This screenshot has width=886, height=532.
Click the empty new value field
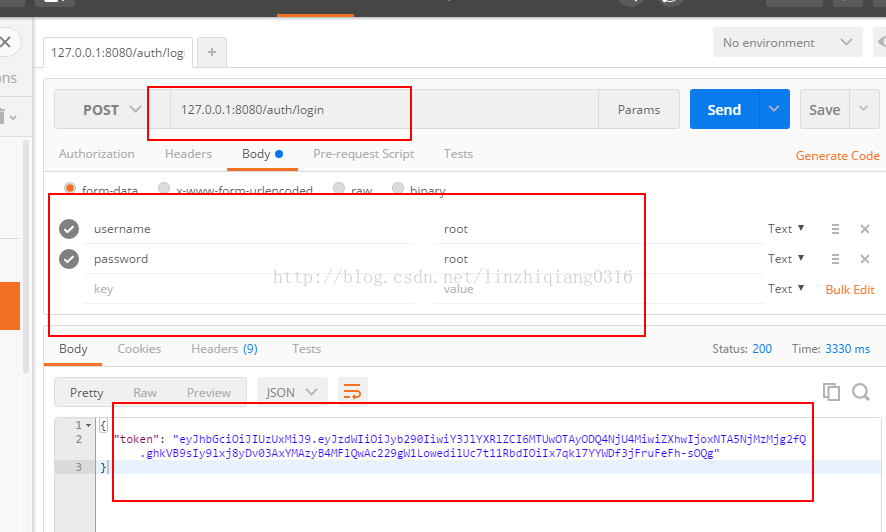tap(599, 289)
